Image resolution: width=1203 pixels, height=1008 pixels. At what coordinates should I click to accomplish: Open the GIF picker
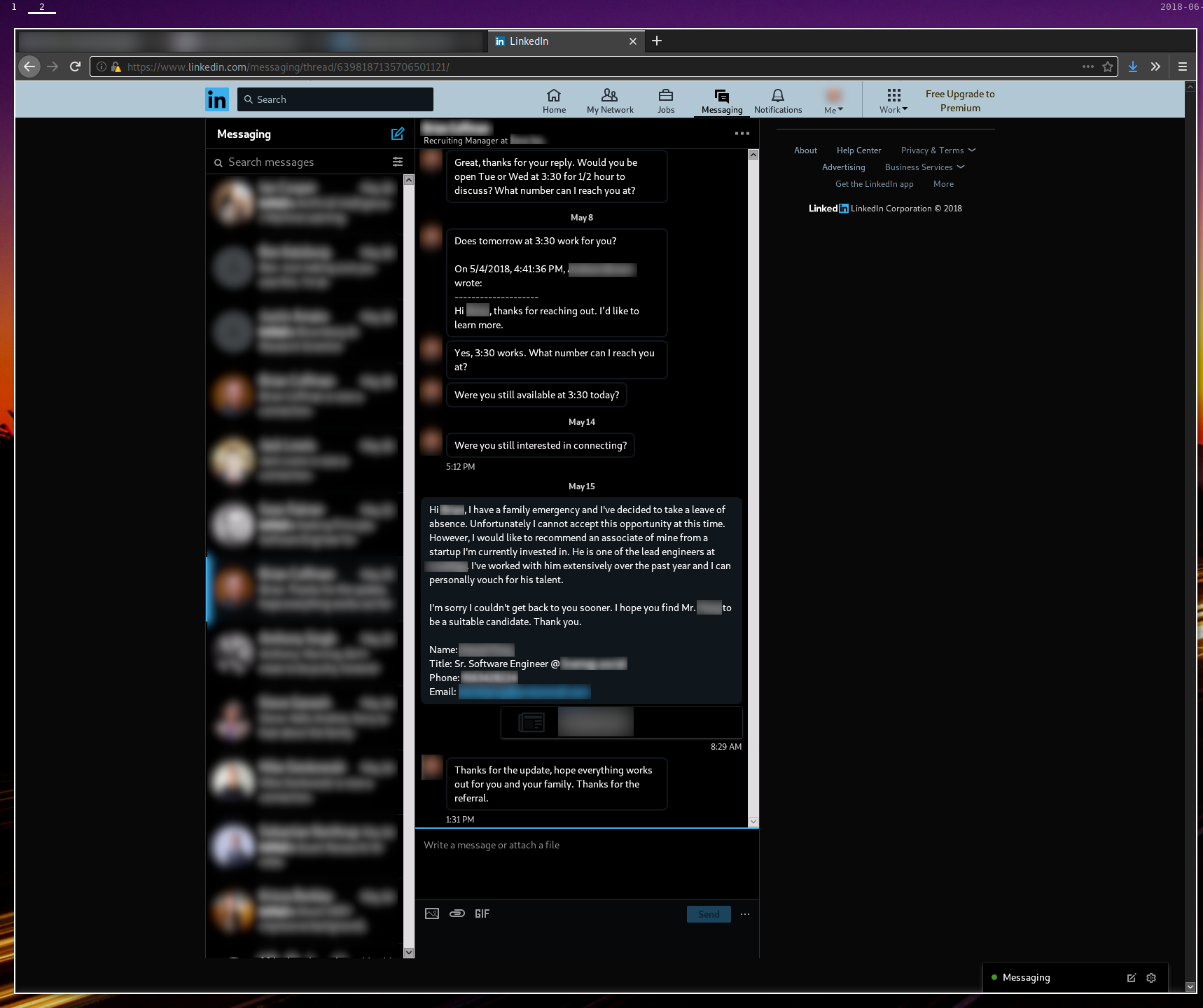tap(482, 913)
